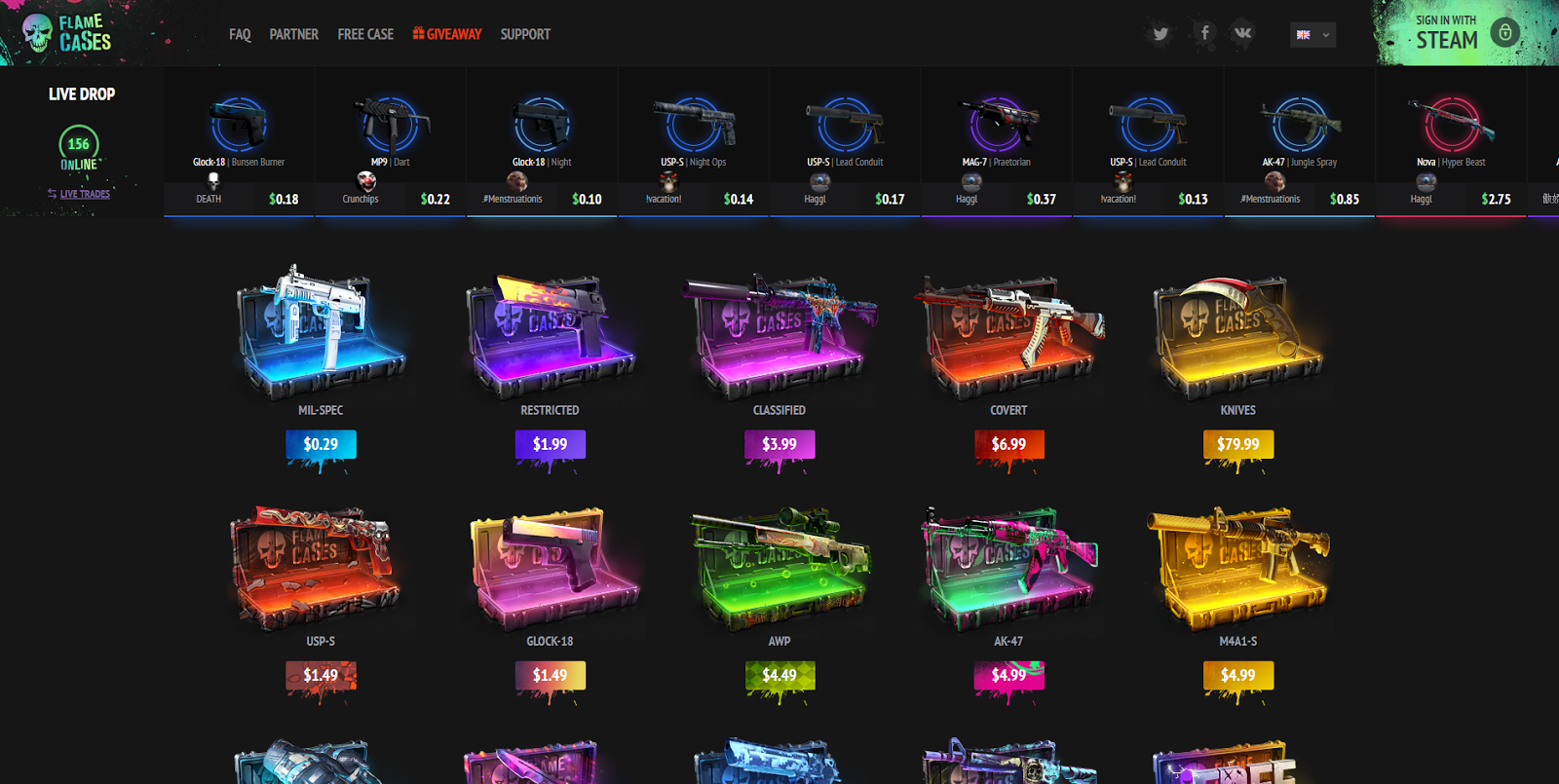Open the FREE CASE menu item

tap(365, 34)
